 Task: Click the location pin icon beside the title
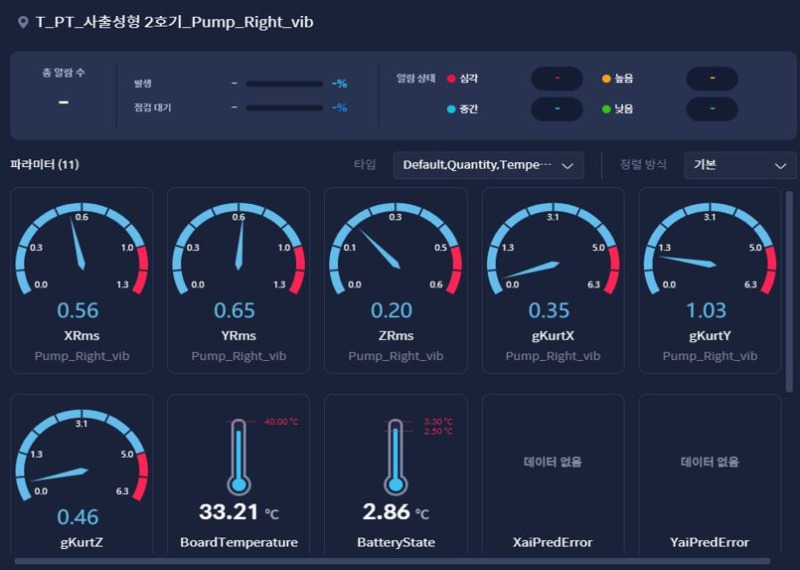point(22,22)
